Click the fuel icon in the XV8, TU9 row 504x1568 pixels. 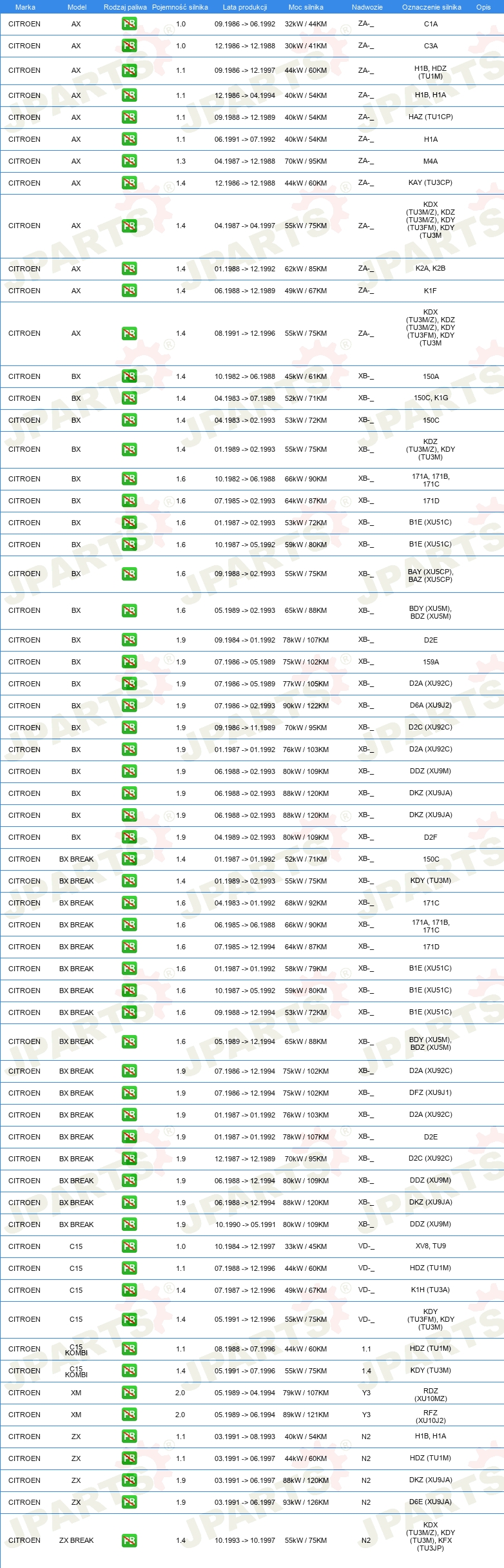click(130, 1246)
